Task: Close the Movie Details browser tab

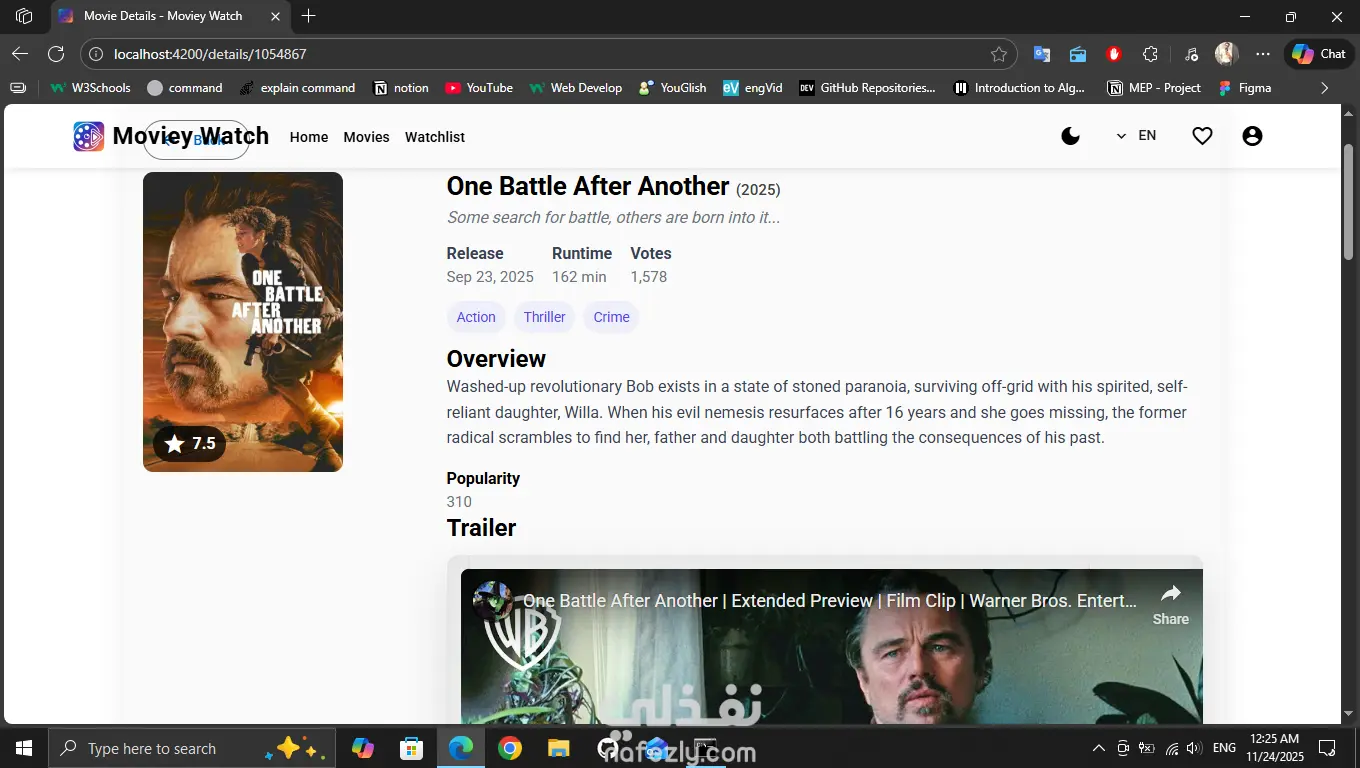Action: [275, 16]
